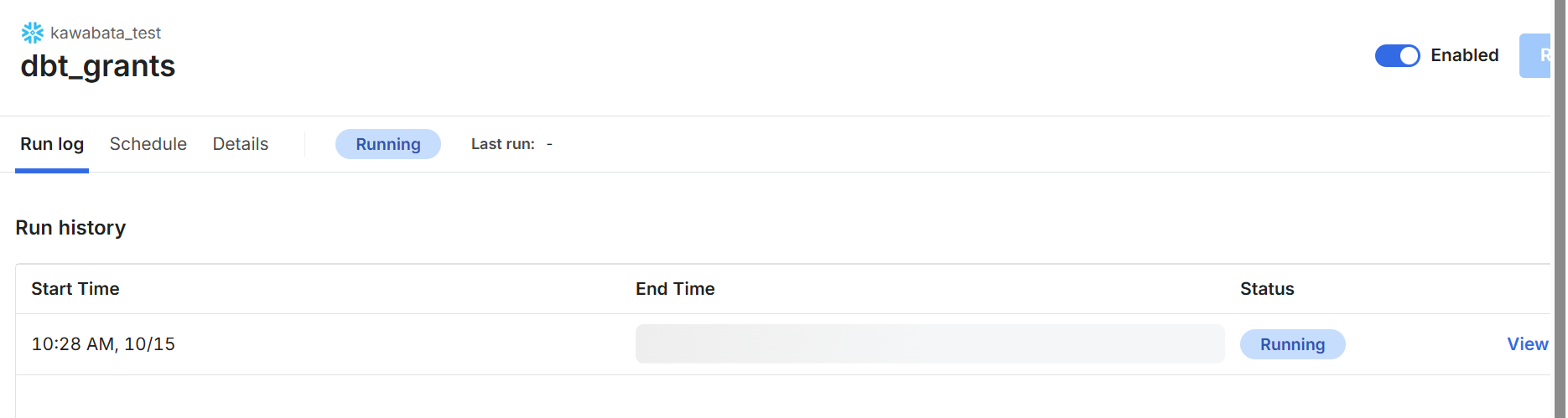Select the 10:28 AM, 10/15 run entry
This screenshot has height=418, width=1568.
point(103,344)
